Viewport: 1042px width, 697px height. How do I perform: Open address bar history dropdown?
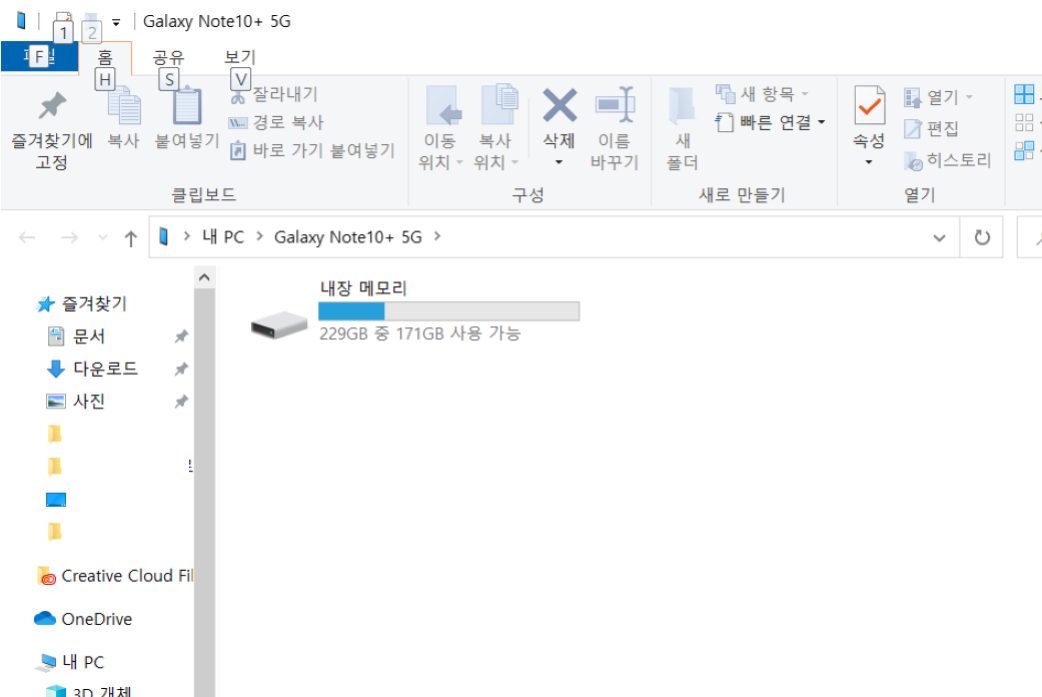pos(939,237)
